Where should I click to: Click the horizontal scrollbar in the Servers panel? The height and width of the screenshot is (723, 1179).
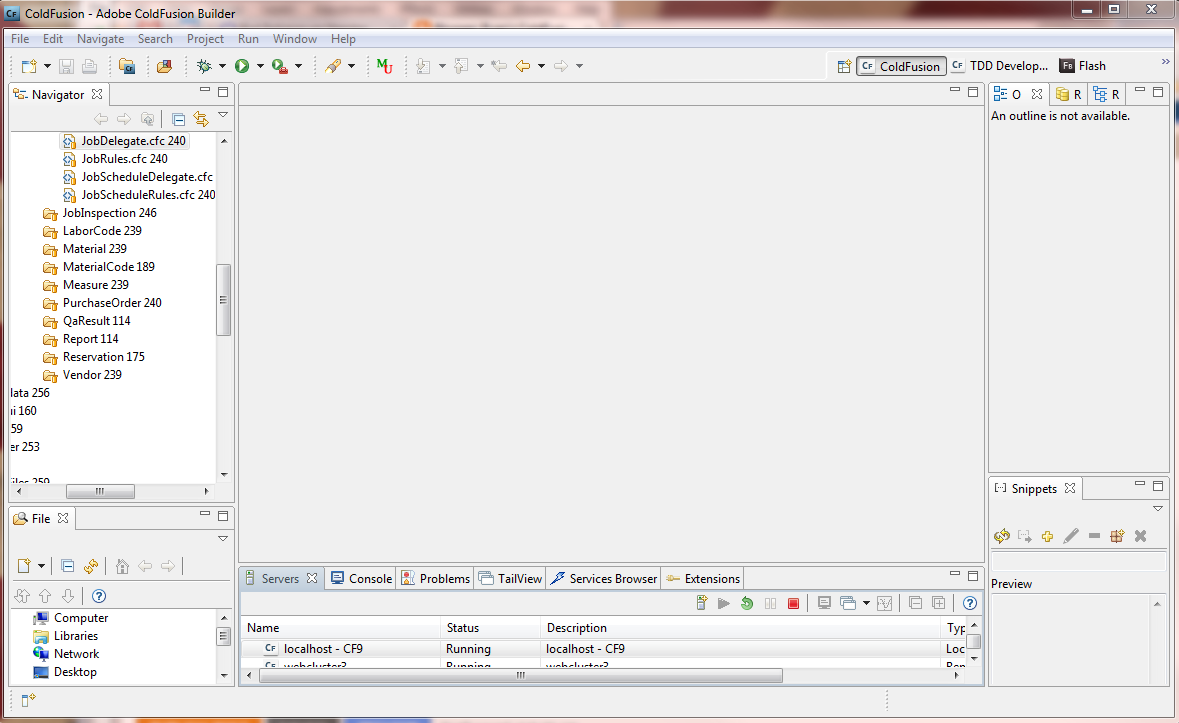click(x=520, y=676)
